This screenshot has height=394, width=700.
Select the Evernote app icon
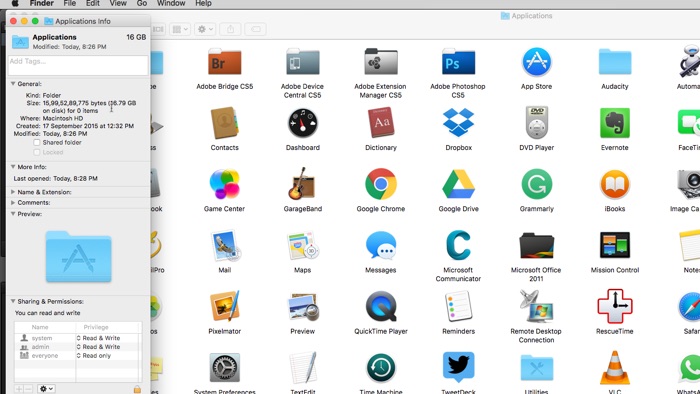[x=615, y=123]
